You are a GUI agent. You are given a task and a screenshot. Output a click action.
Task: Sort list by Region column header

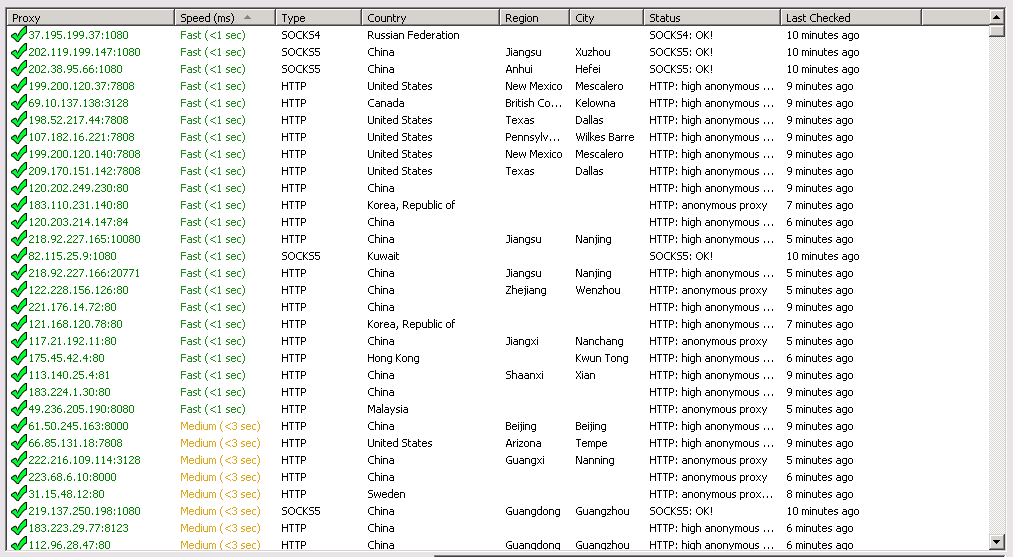(535, 17)
